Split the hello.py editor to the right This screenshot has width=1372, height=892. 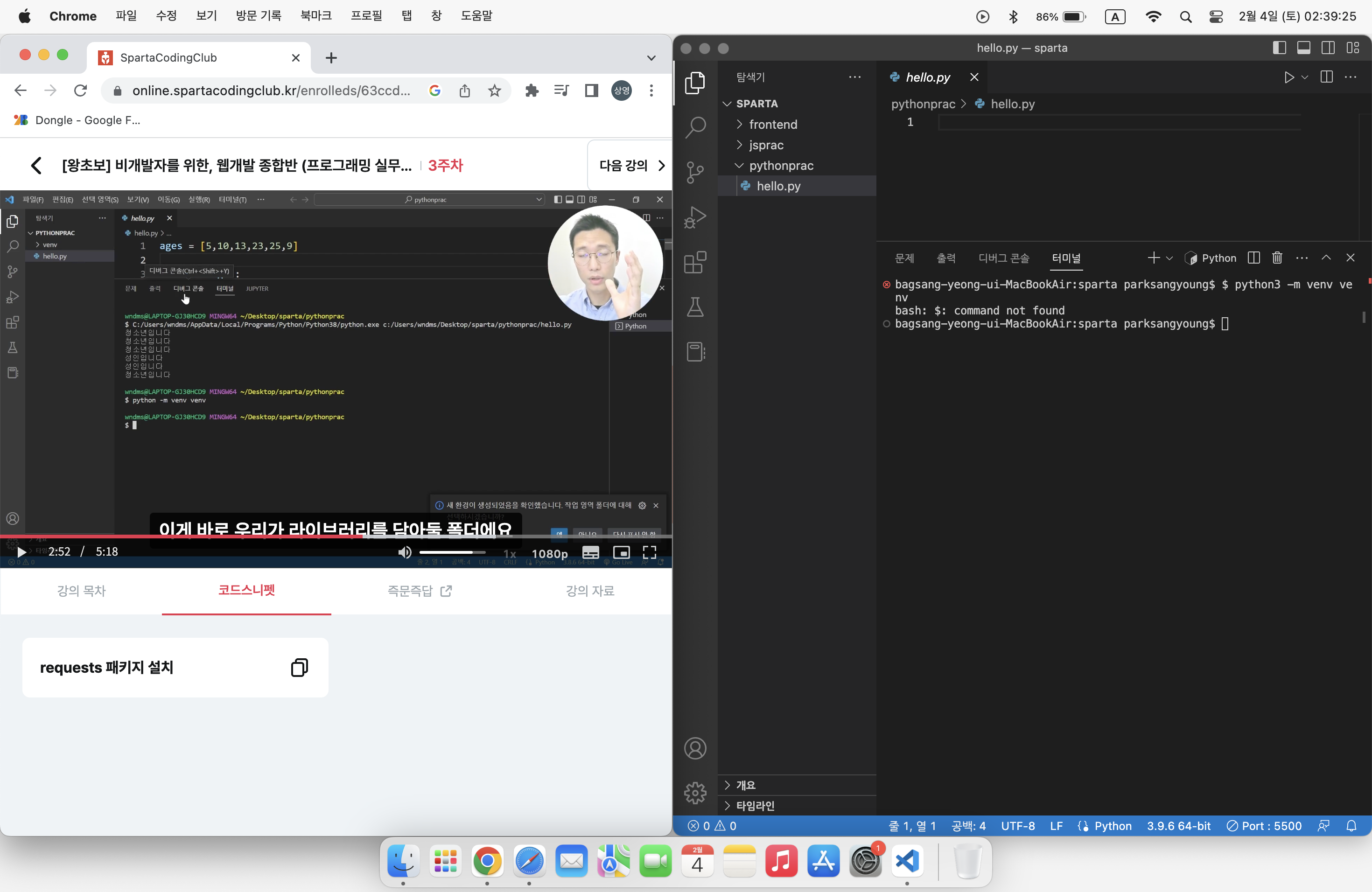tap(1326, 77)
